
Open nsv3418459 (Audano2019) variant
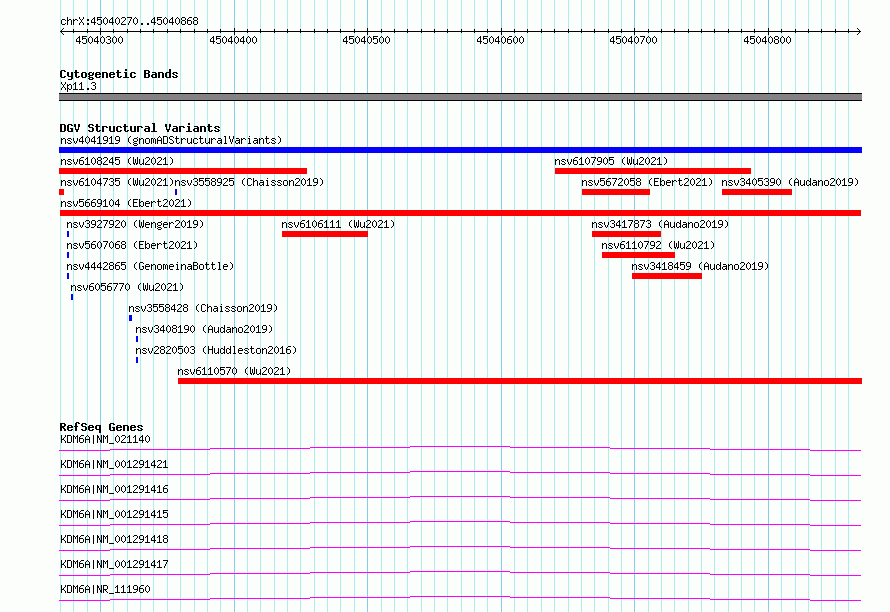pyautogui.click(x=700, y=266)
